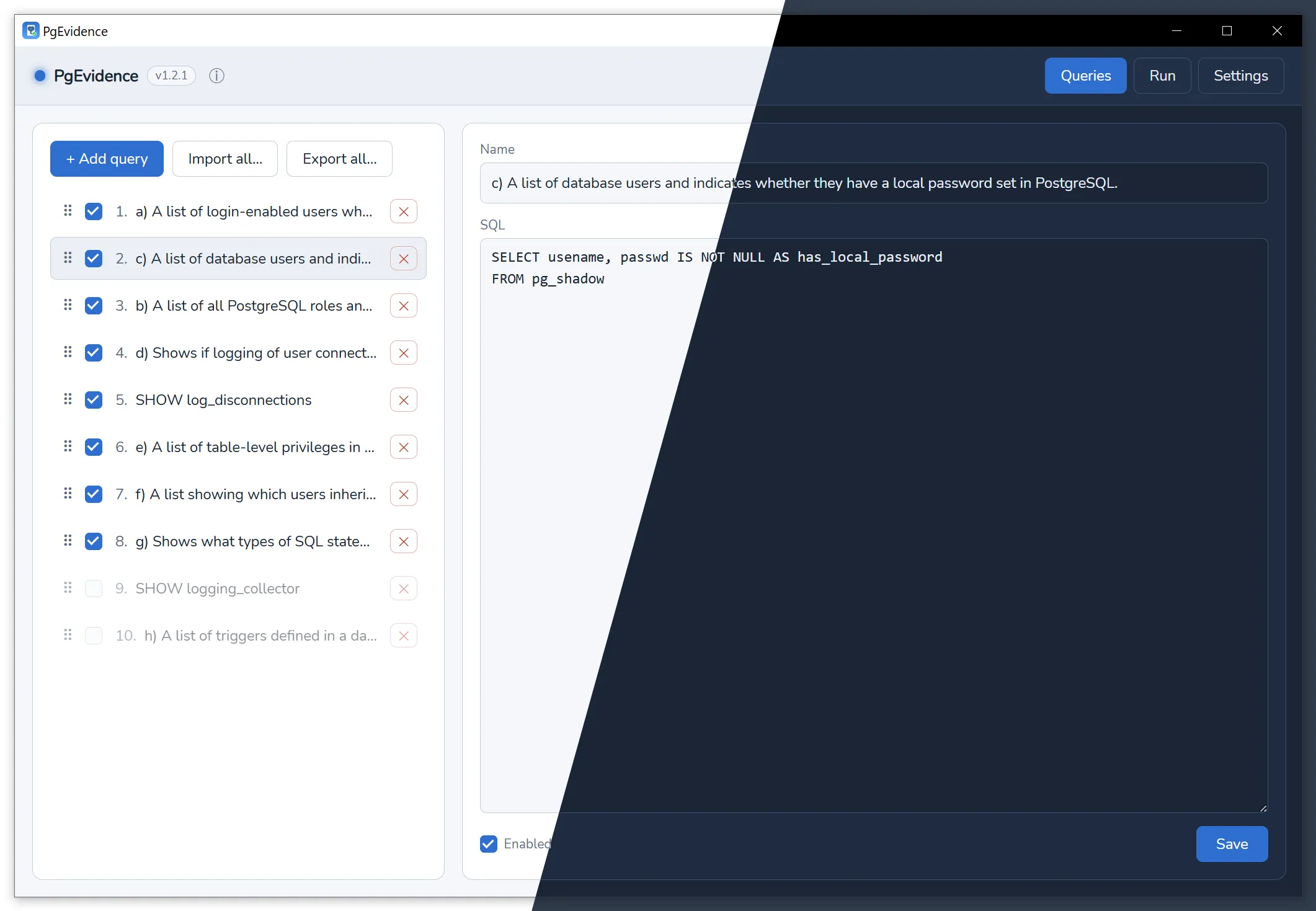Enable query 10 list of triggers checkbox
The image size is (1316, 911).
(x=94, y=636)
